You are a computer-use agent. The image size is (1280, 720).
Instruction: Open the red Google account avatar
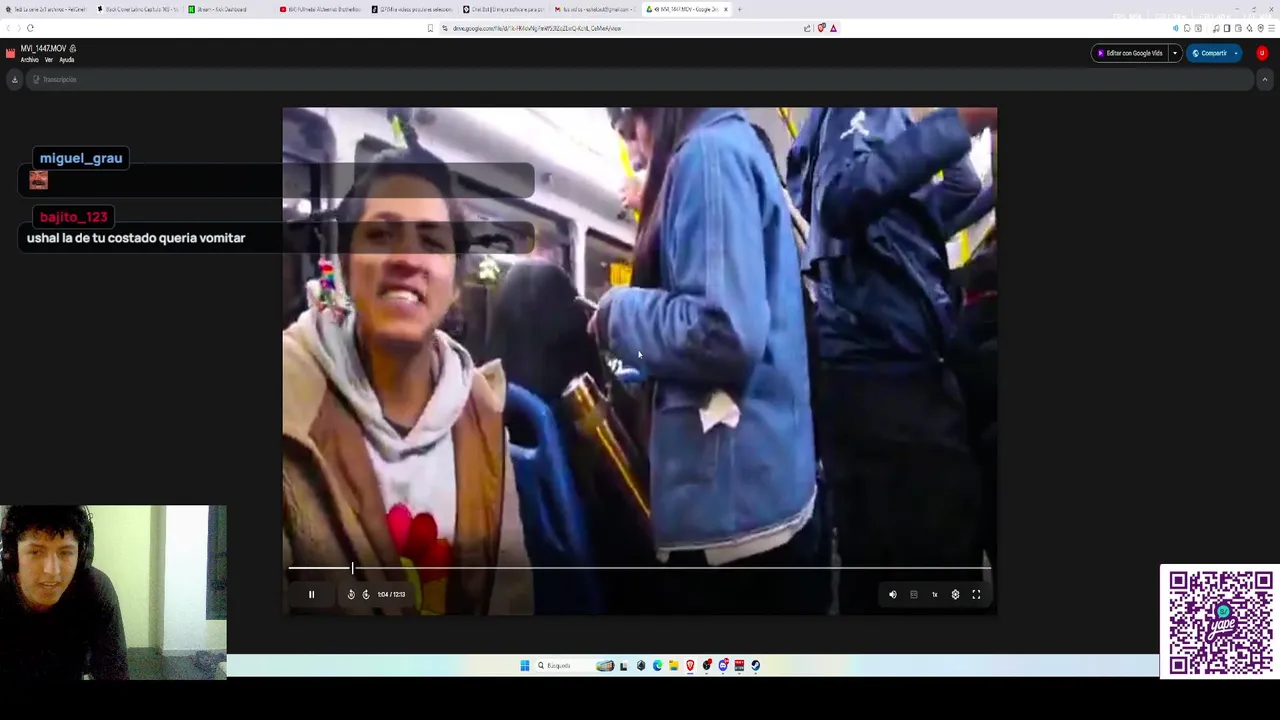pyautogui.click(x=1262, y=53)
